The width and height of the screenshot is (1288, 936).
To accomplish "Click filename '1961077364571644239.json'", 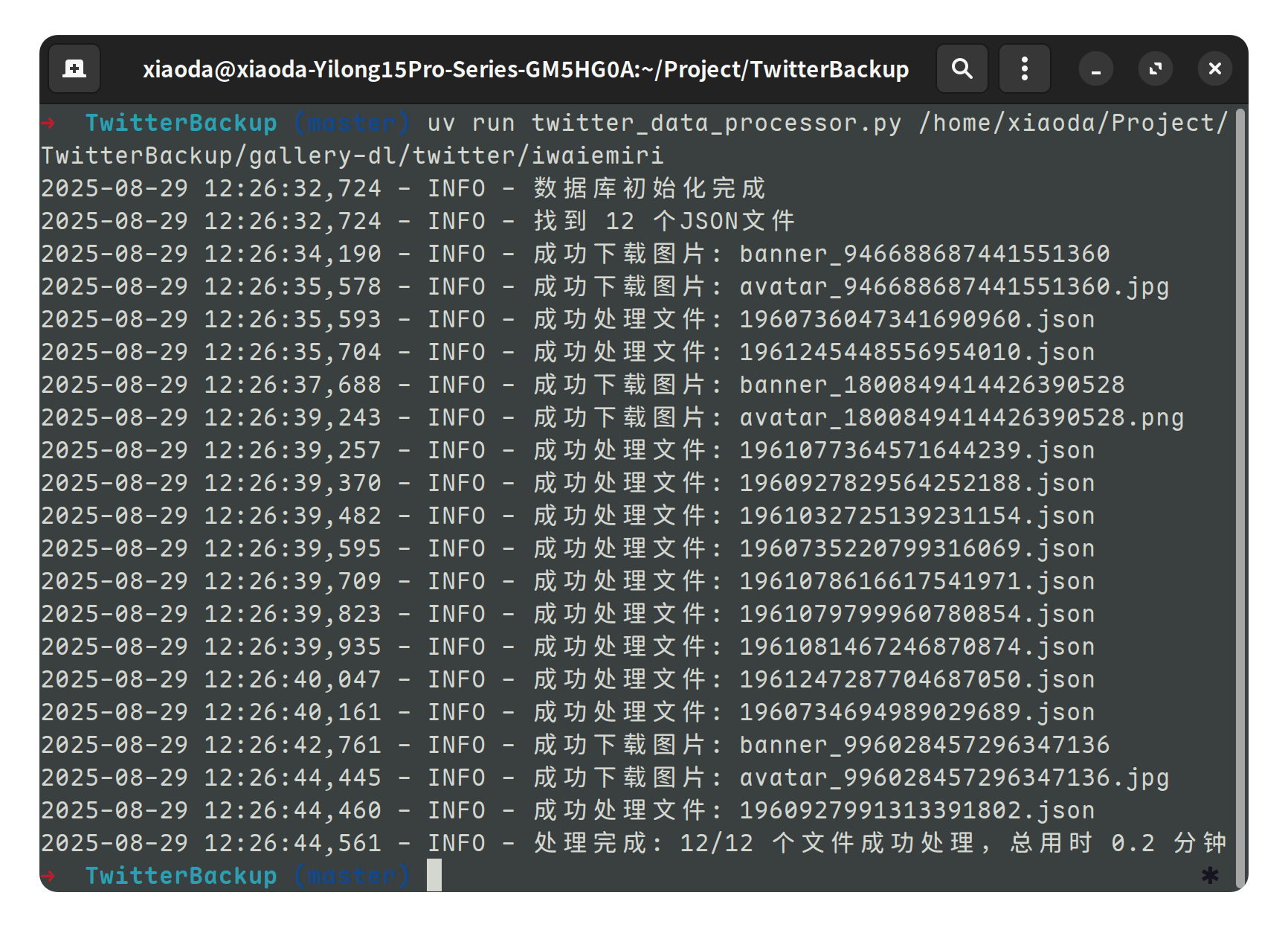I will point(917,450).
